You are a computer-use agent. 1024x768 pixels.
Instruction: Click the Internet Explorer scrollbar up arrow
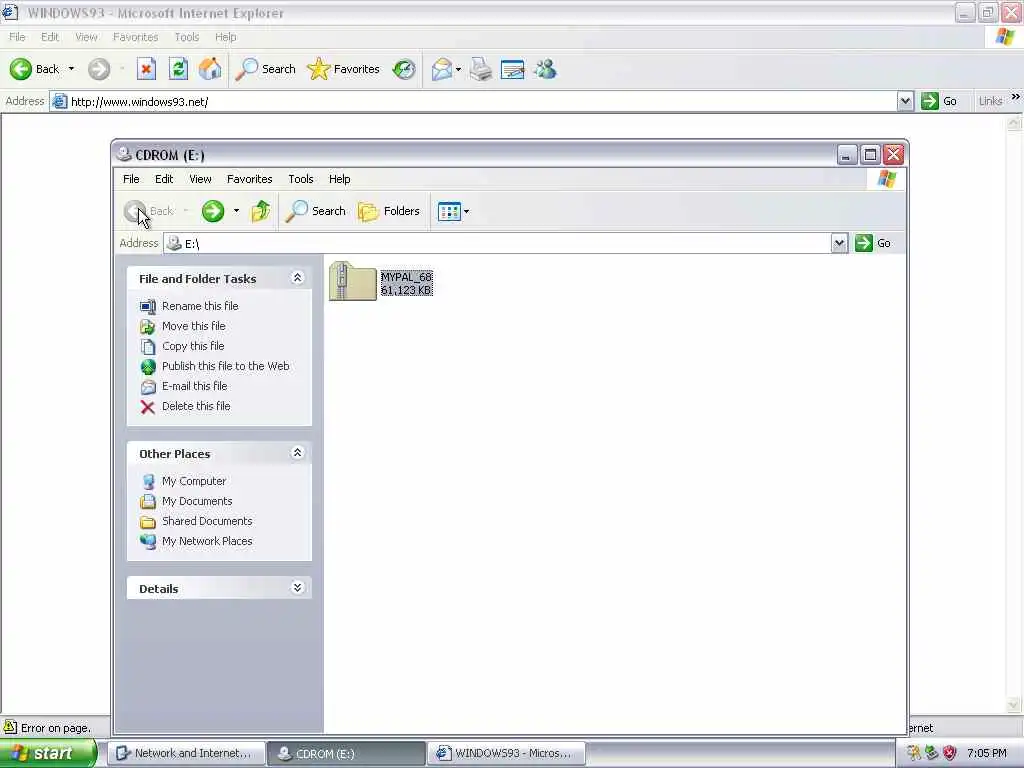click(x=1014, y=122)
